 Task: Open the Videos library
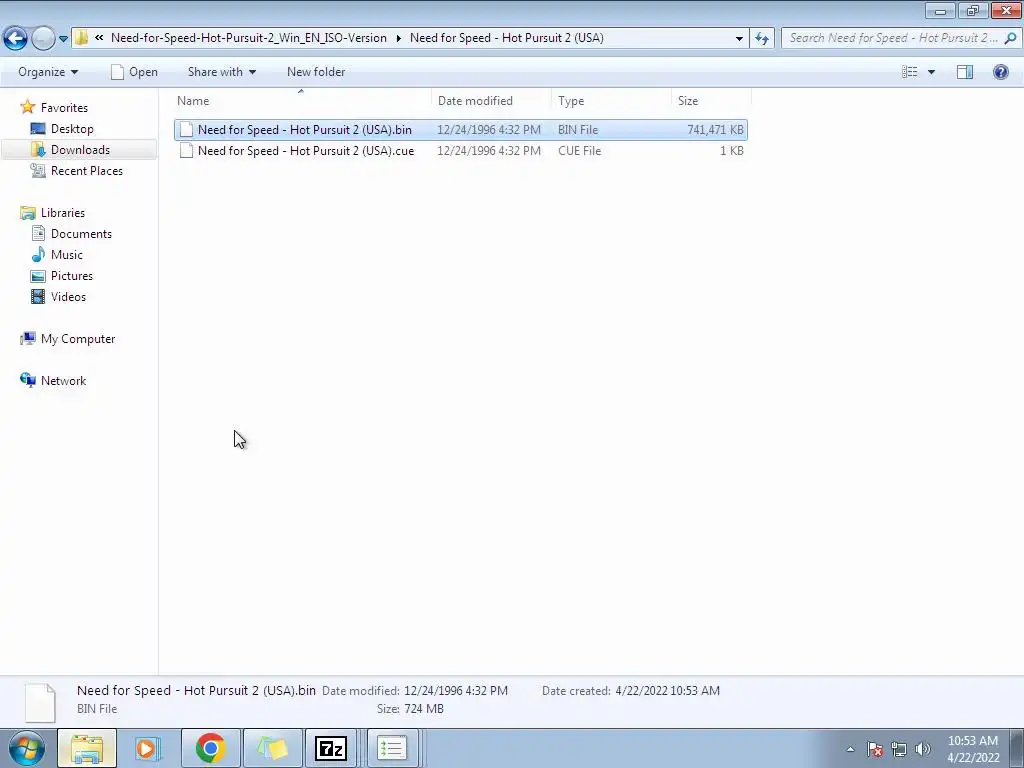tap(68, 296)
